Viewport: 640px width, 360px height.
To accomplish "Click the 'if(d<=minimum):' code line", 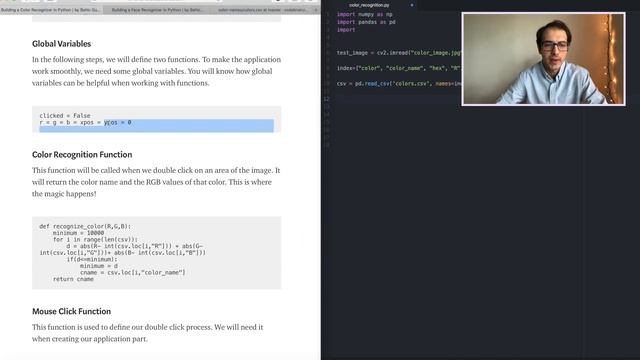I will click(x=92, y=259).
